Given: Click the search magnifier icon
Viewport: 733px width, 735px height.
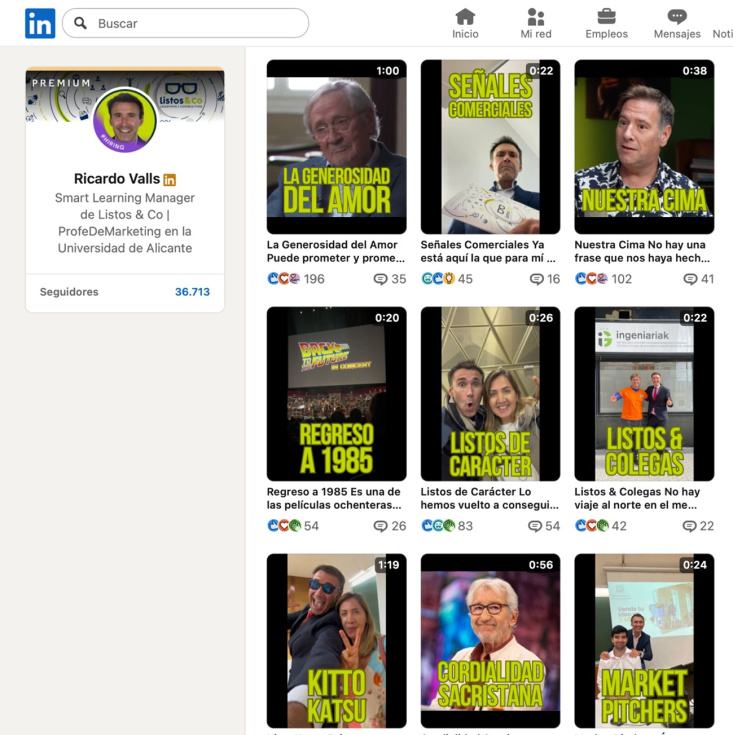Looking at the screenshot, I should 81,23.
